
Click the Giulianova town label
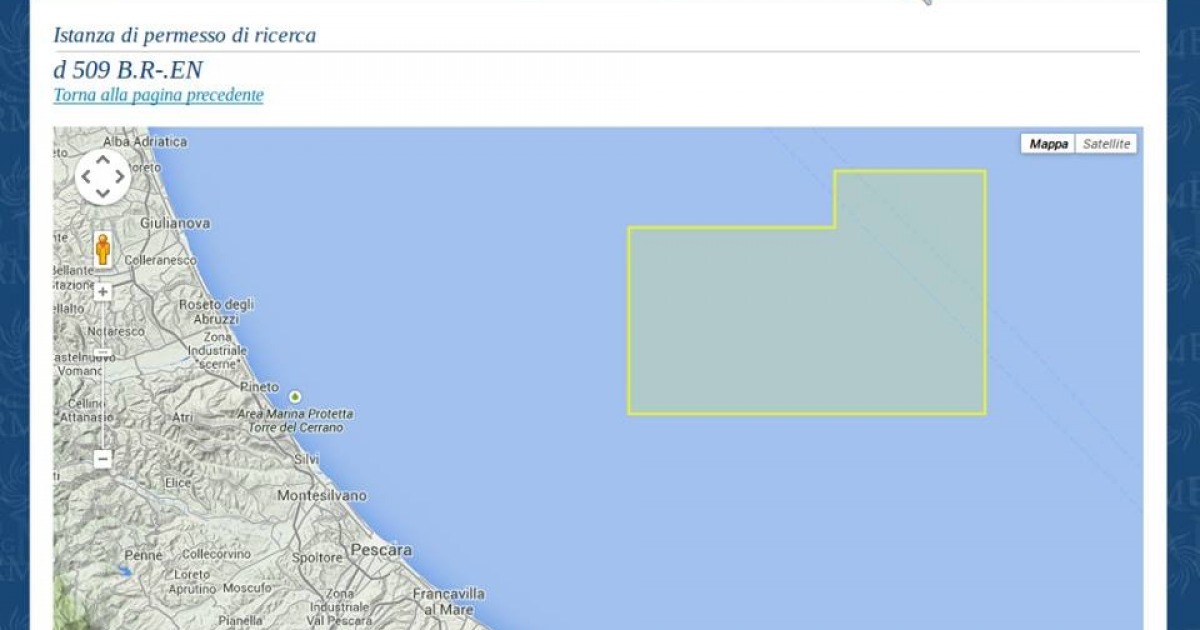176,223
